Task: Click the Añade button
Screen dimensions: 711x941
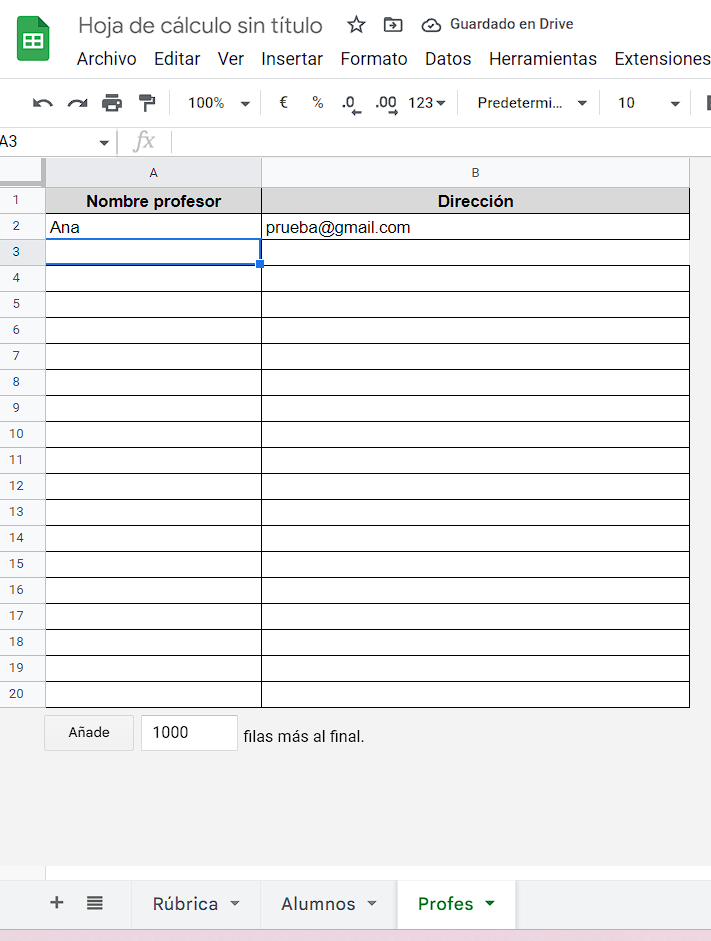Action: (89, 733)
